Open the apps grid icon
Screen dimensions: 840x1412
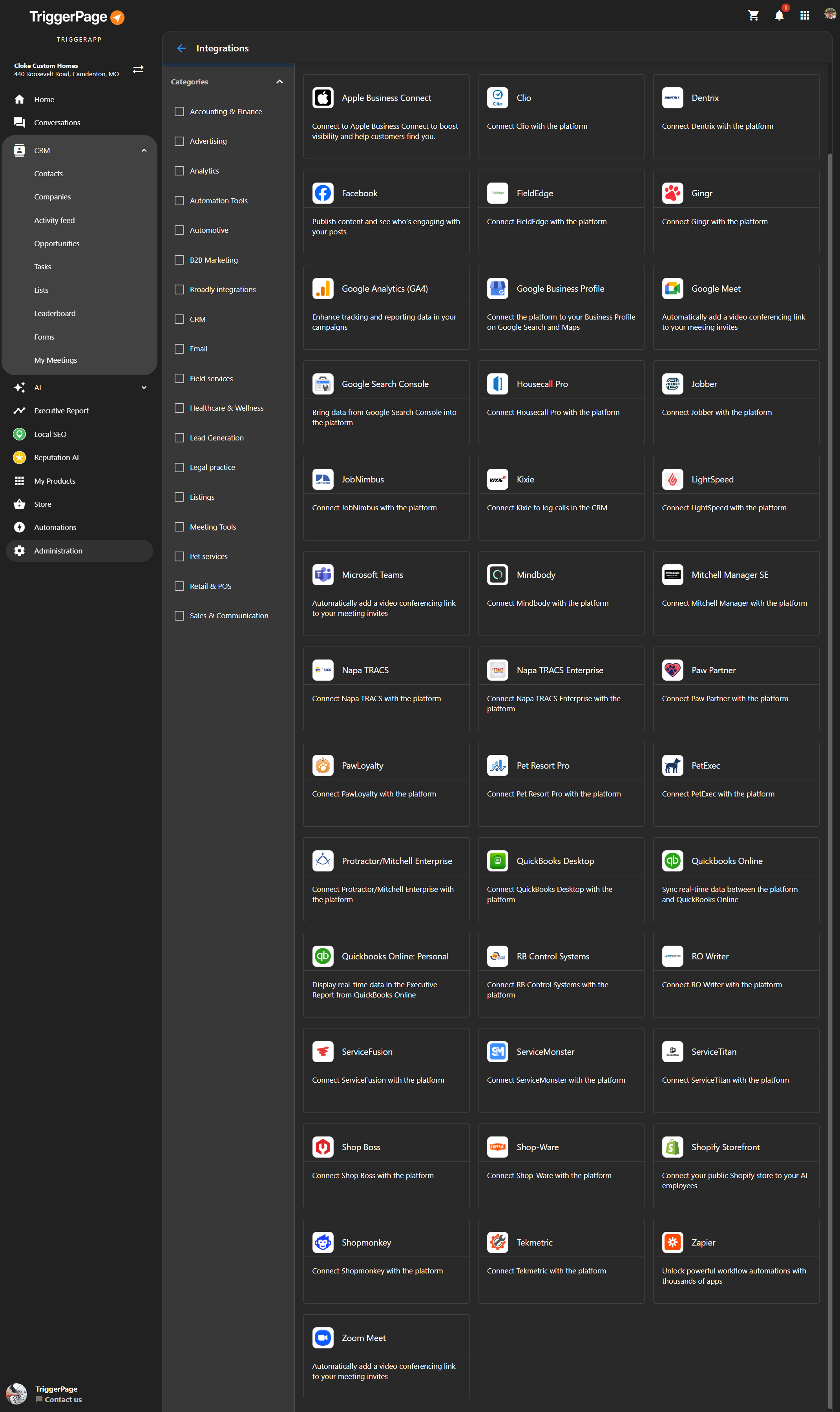[x=804, y=15]
